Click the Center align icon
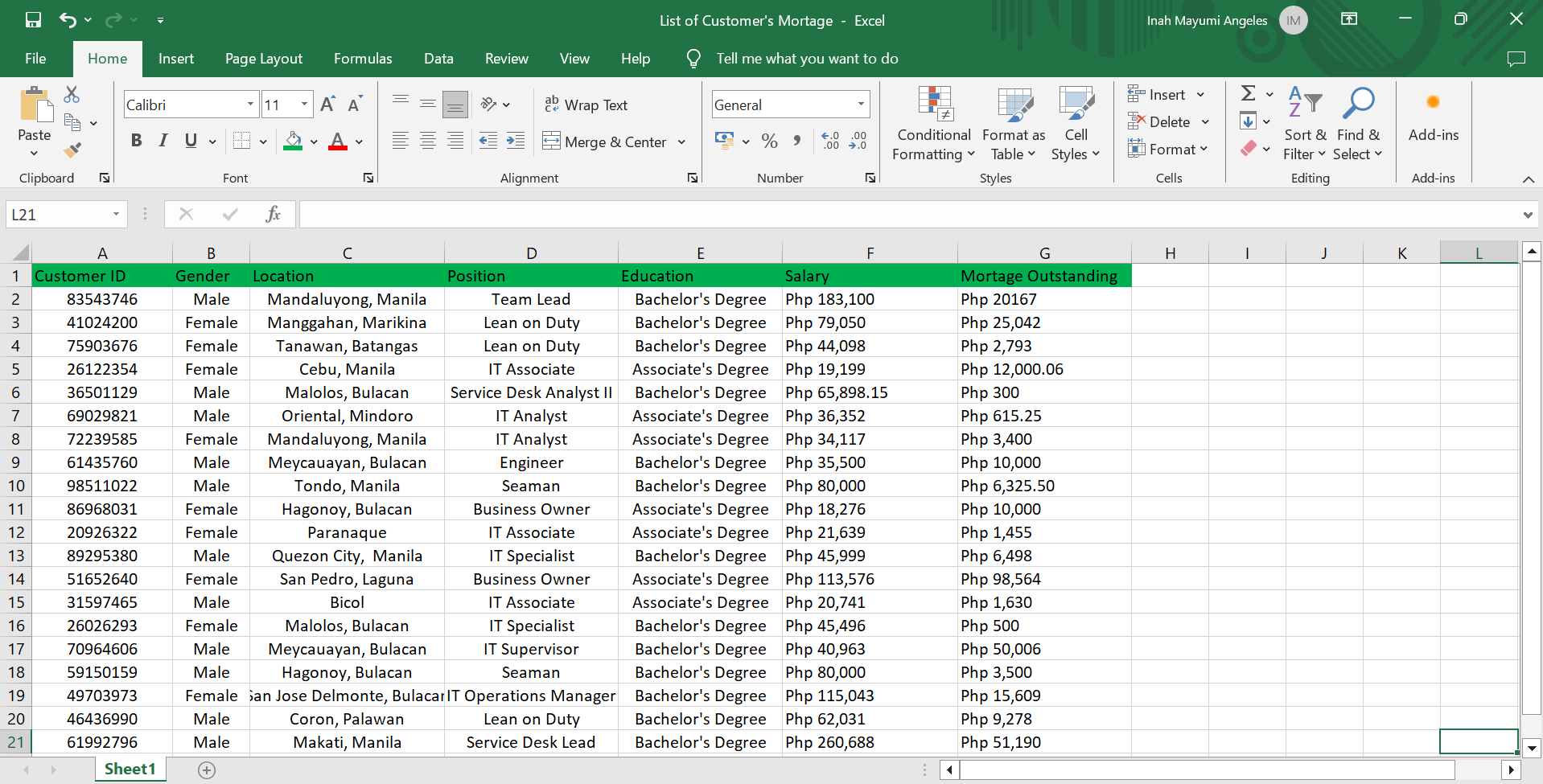The width and height of the screenshot is (1543, 784). coord(428,142)
